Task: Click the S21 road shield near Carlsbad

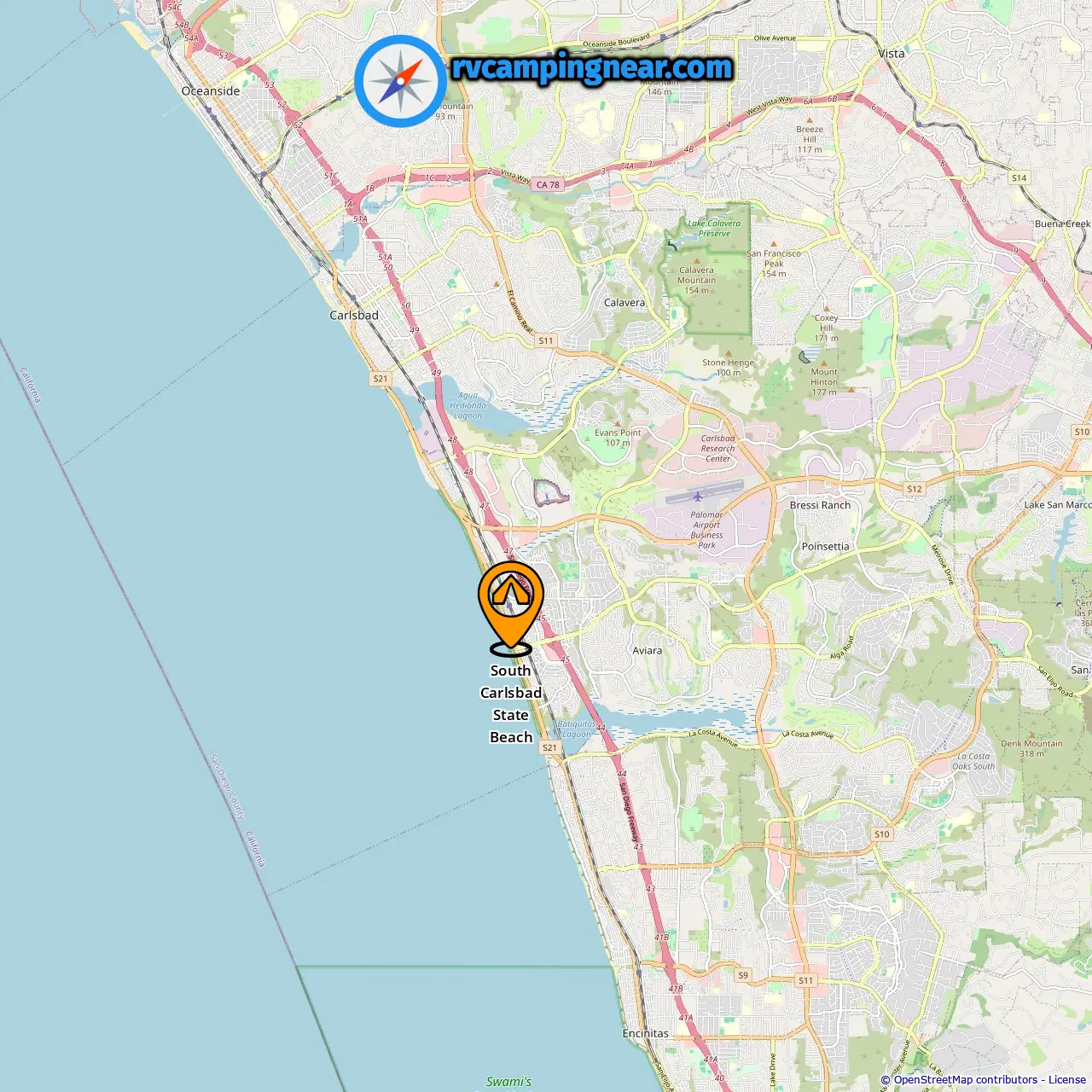Action: 380,378
